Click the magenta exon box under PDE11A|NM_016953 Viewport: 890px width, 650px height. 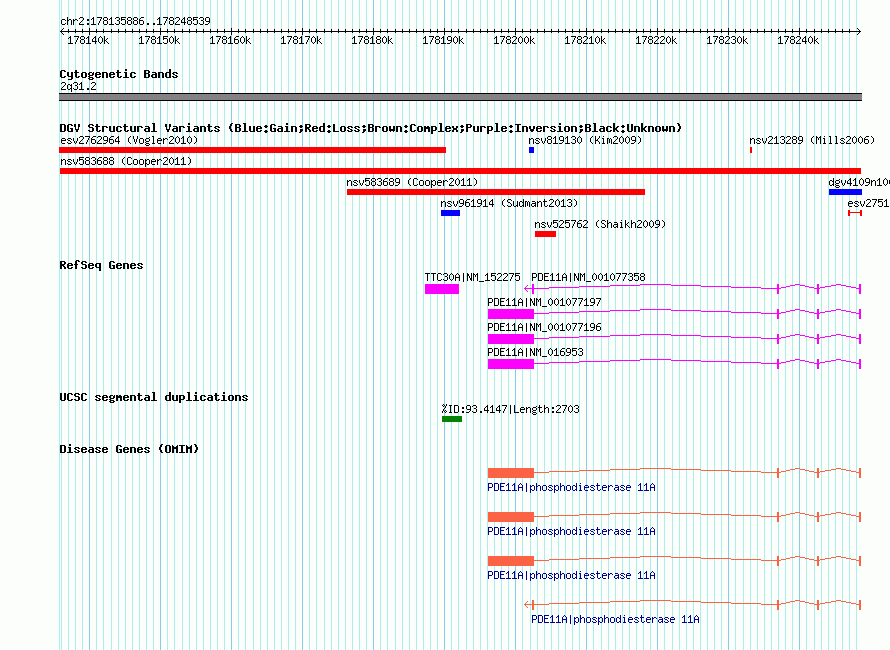[511, 364]
